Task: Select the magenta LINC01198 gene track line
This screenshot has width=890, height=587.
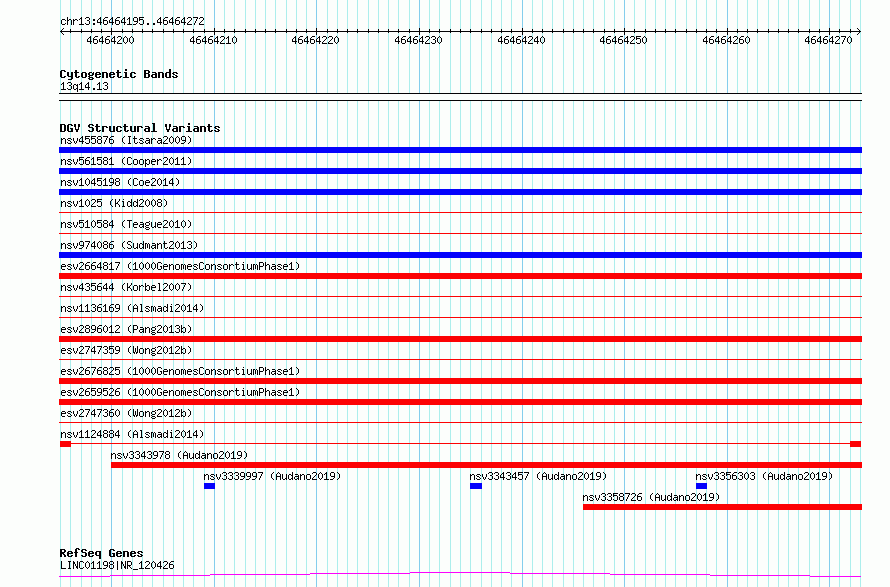Action: (460, 575)
